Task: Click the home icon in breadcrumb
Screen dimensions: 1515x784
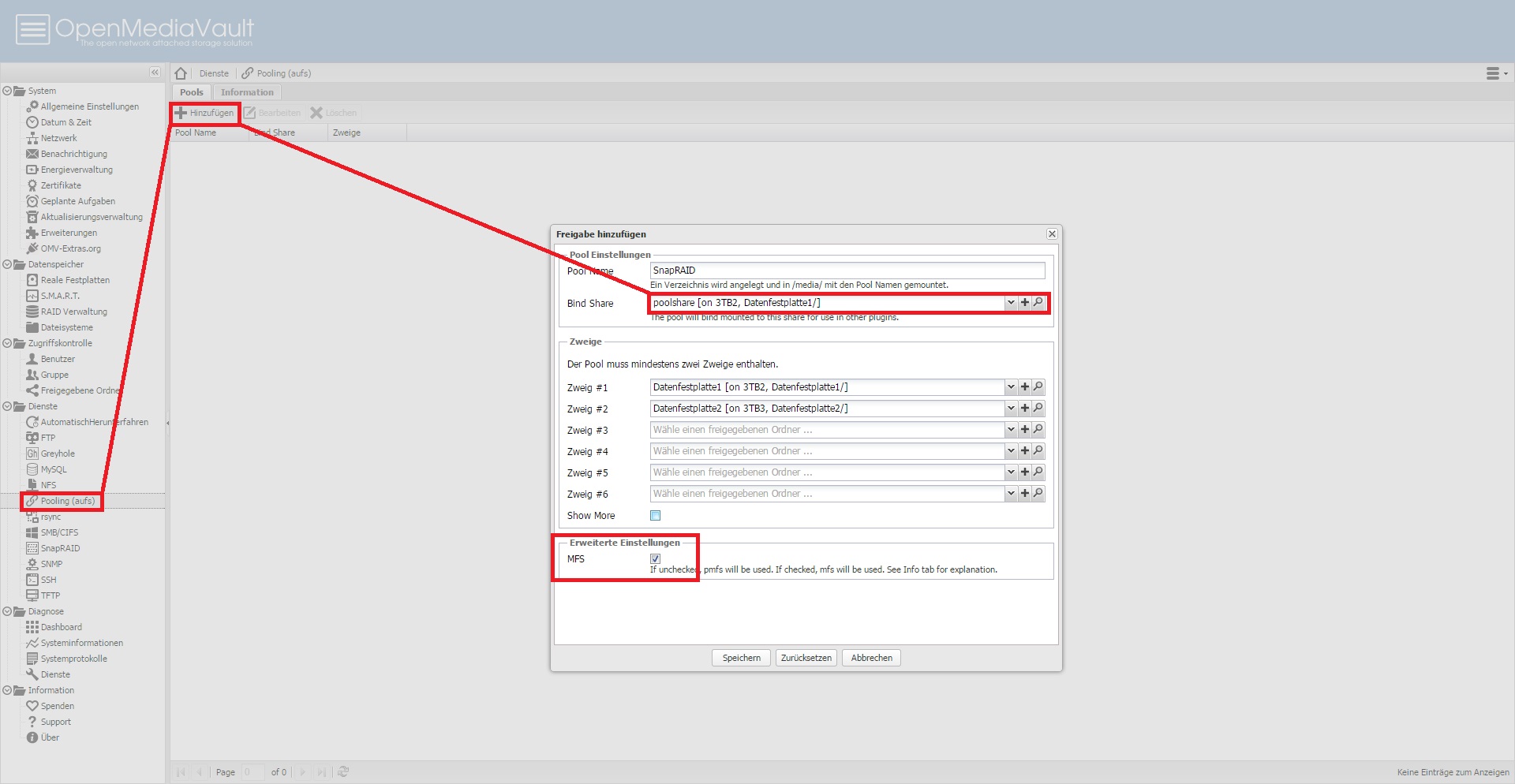Action: click(181, 73)
